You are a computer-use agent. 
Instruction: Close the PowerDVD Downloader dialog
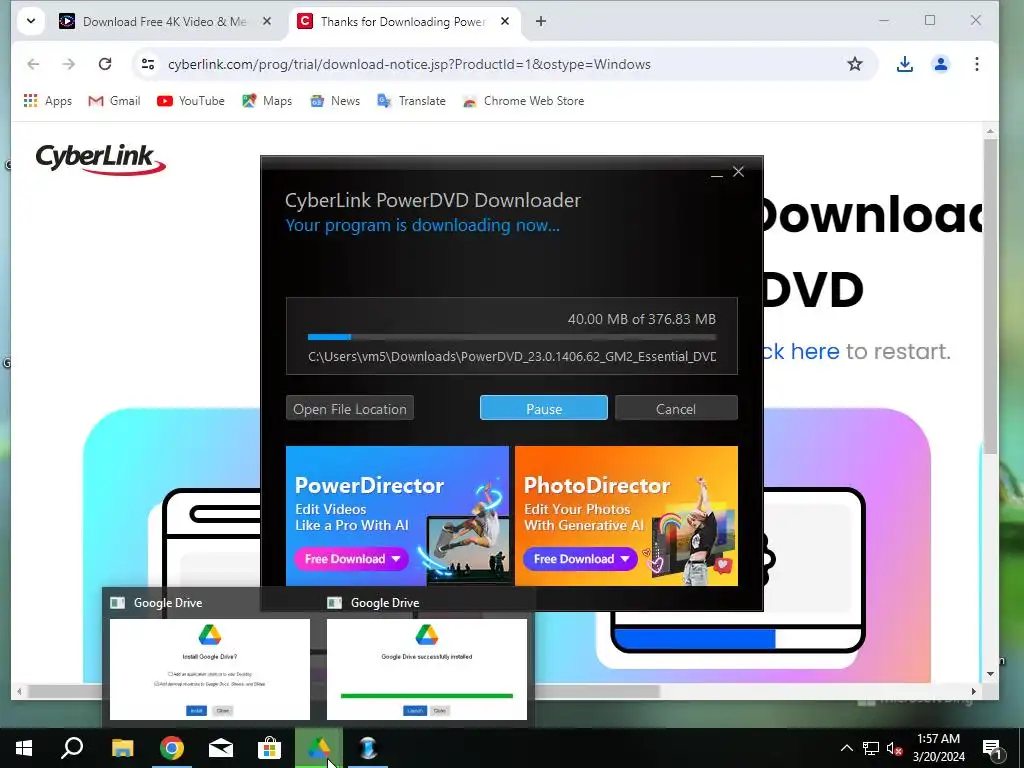tap(739, 172)
